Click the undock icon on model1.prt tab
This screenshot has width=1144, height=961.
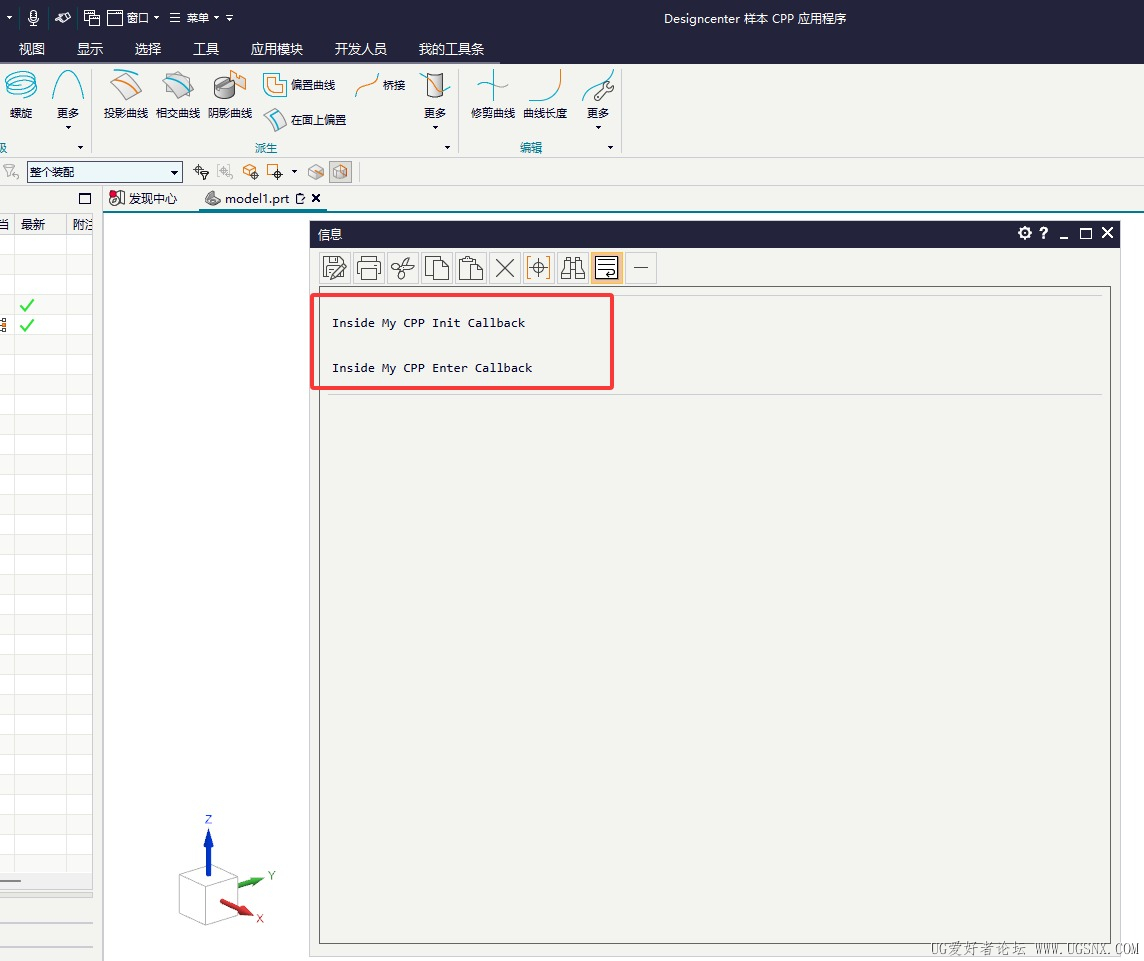[x=300, y=198]
